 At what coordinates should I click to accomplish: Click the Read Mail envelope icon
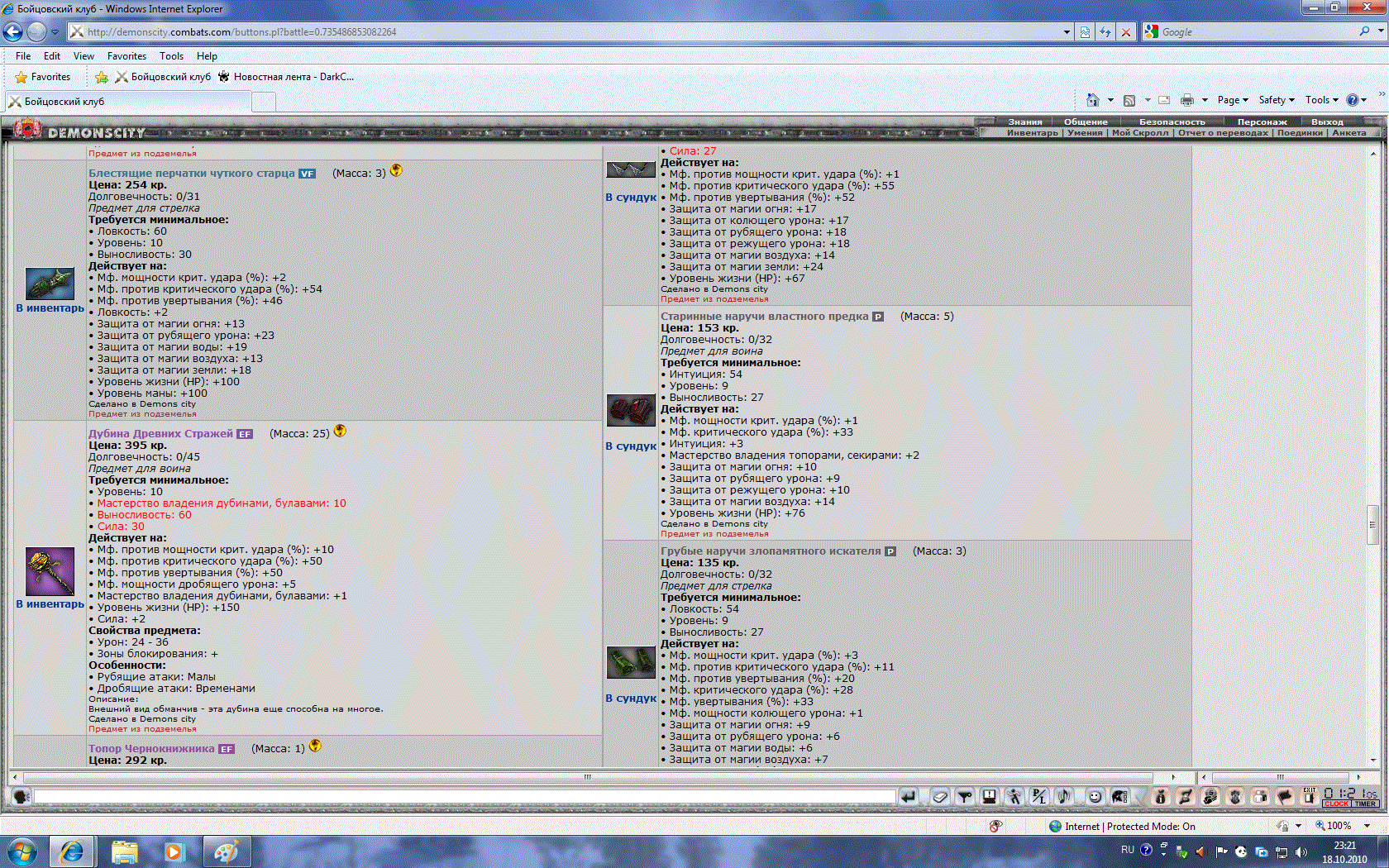click(1164, 100)
